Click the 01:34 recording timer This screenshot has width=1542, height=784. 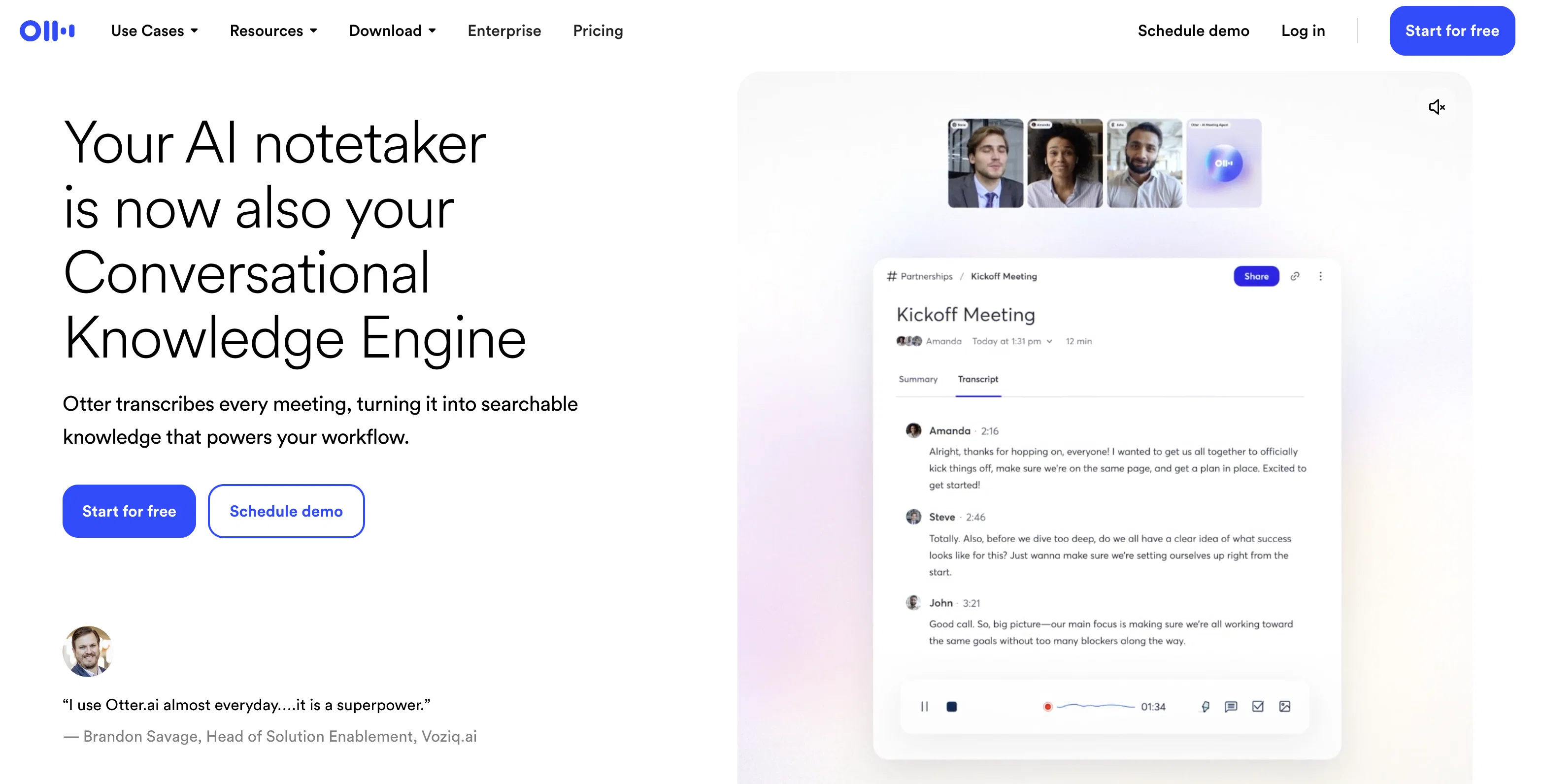[x=1153, y=707]
